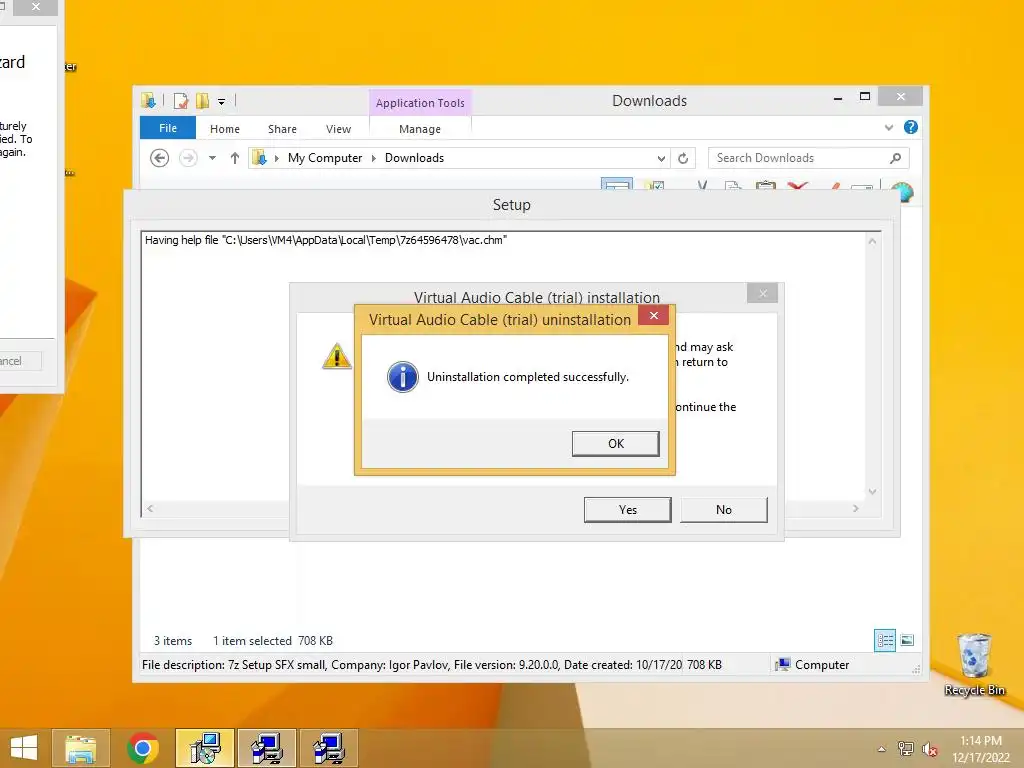
Task: Switch to large icons view in the status bar
Action: point(907,640)
